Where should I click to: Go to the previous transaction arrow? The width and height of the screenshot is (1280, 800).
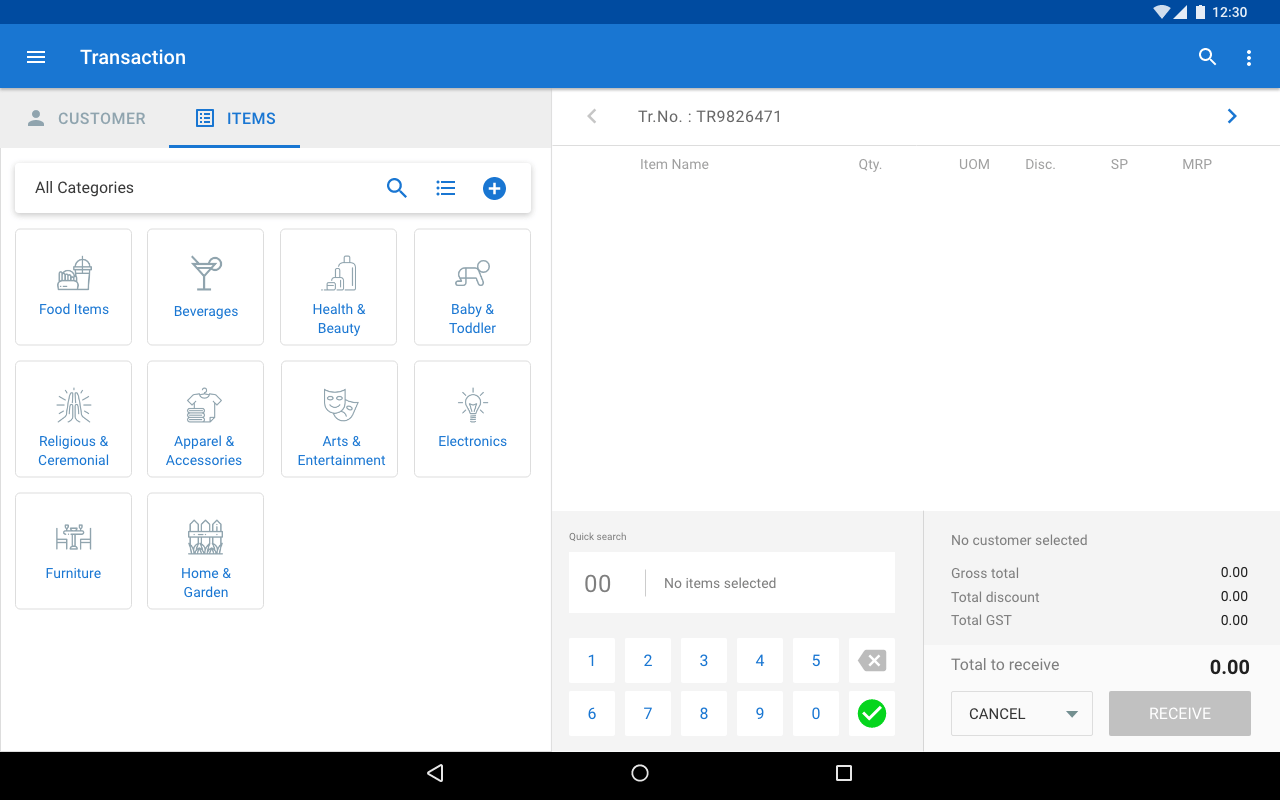pos(592,116)
